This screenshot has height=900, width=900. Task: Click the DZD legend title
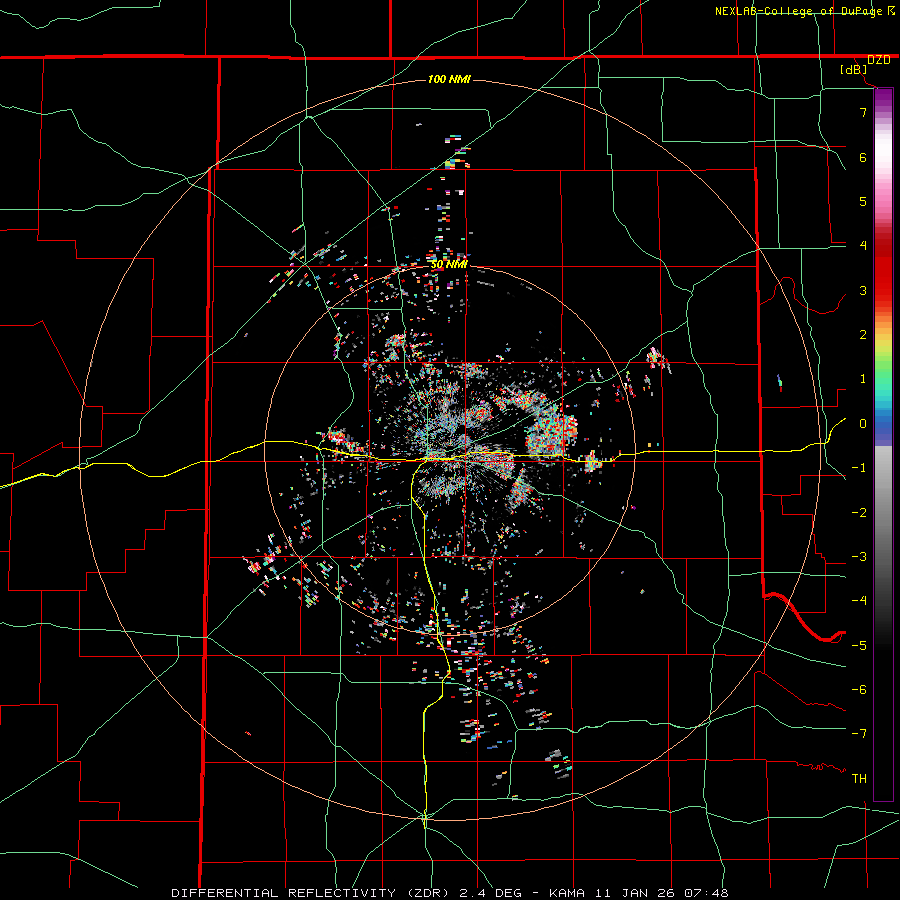[x=879, y=60]
